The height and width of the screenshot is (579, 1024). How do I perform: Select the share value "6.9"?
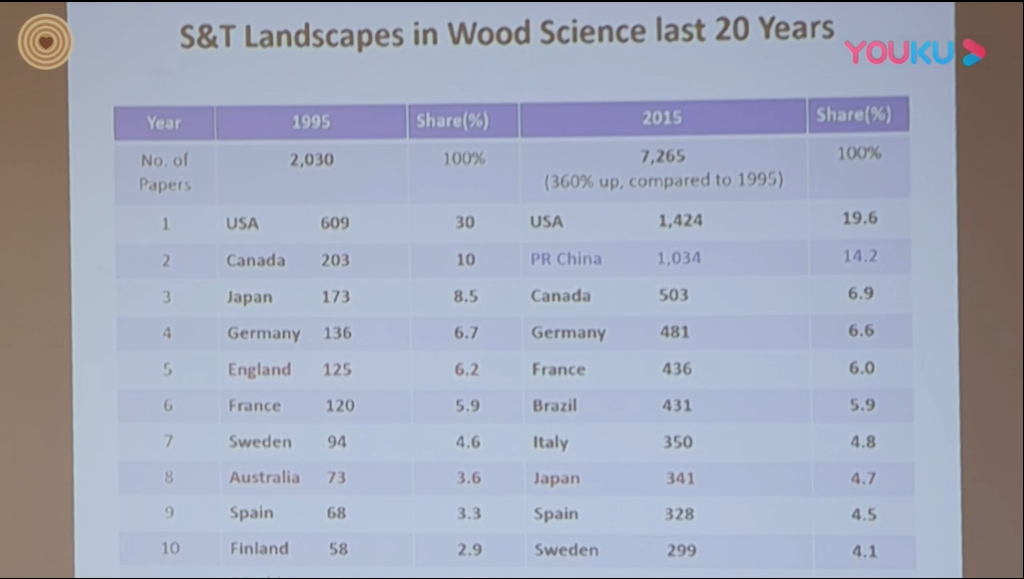coord(861,293)
